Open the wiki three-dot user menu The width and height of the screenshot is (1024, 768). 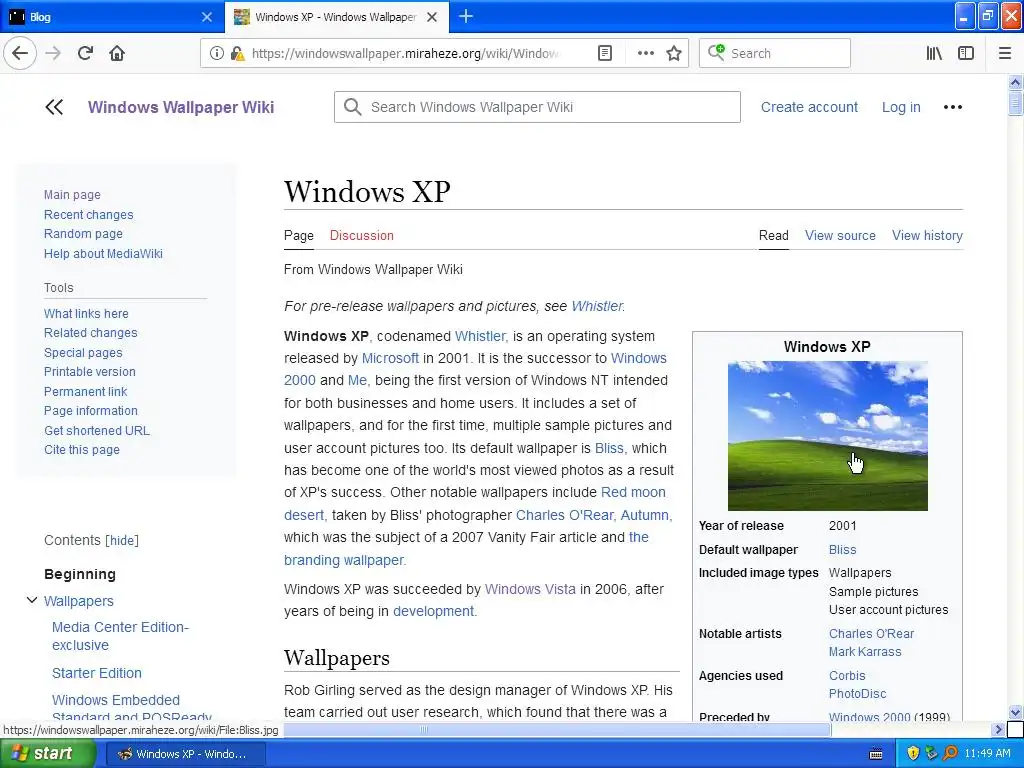point(953,107)
